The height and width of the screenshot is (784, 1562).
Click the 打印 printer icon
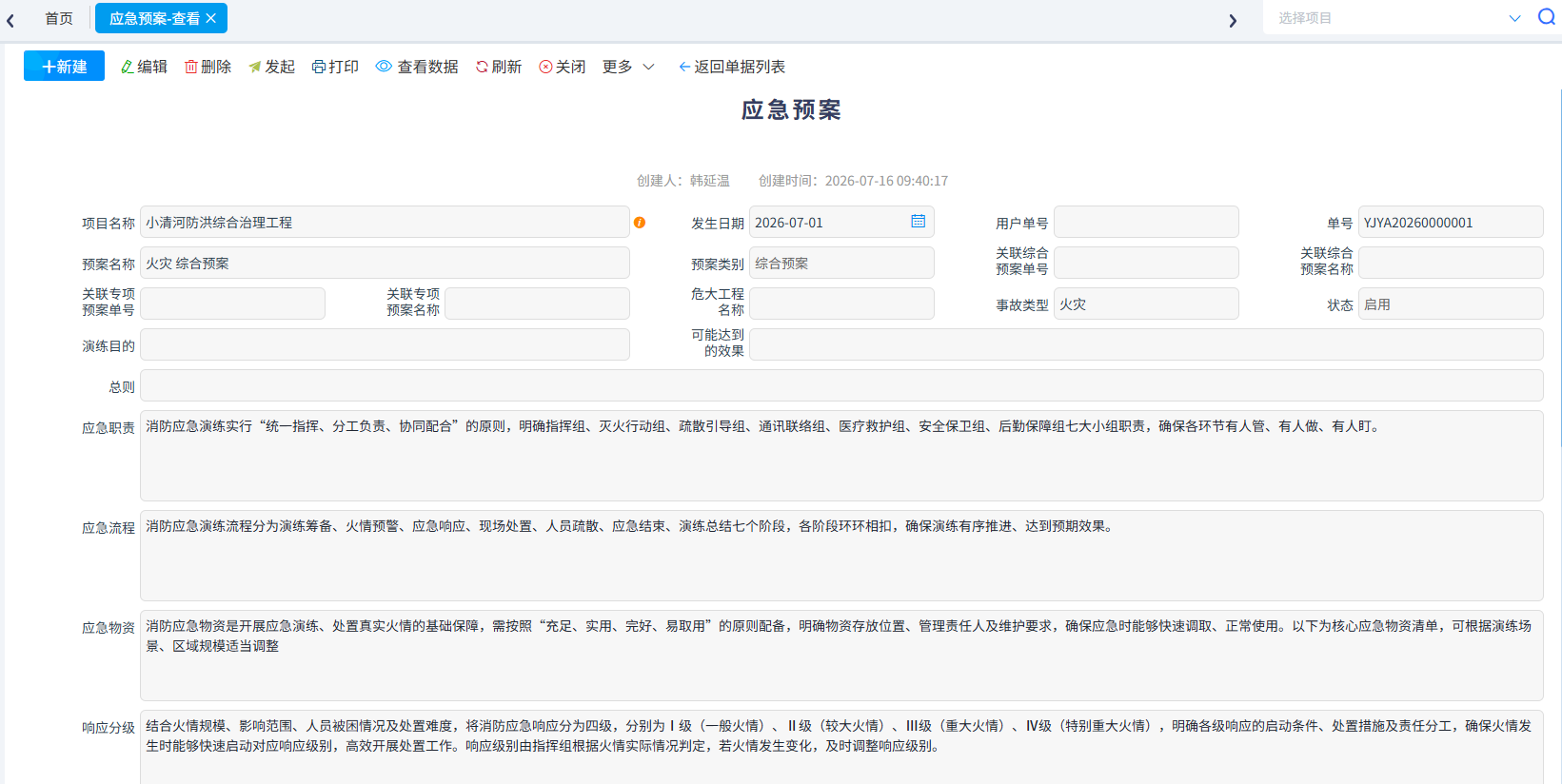click(319, 67)
